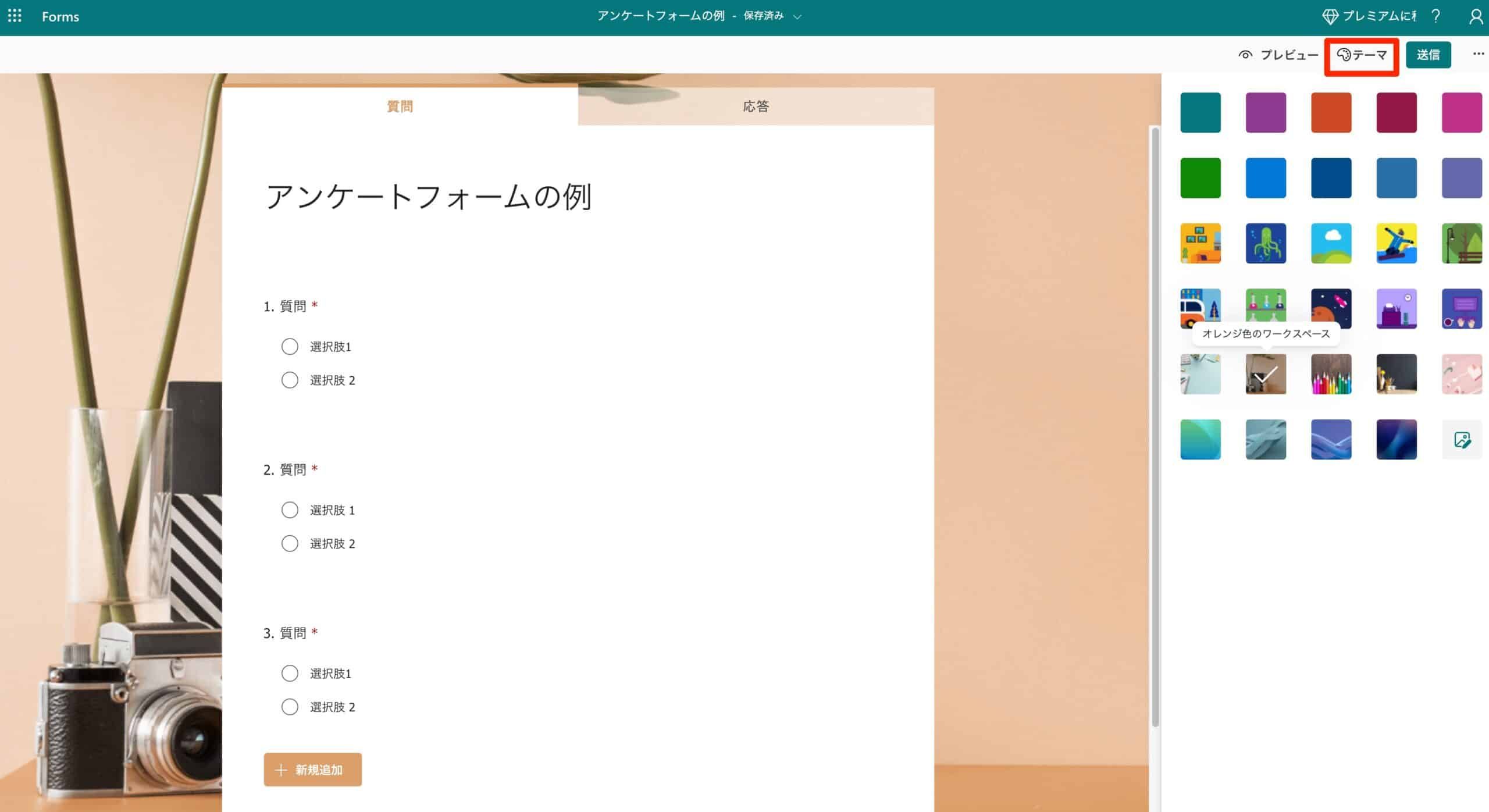Viewport: 1489px width, 812px height.
Task: Select 選択肢 2 radio button in question 2
Action: [x=290, y=543]
